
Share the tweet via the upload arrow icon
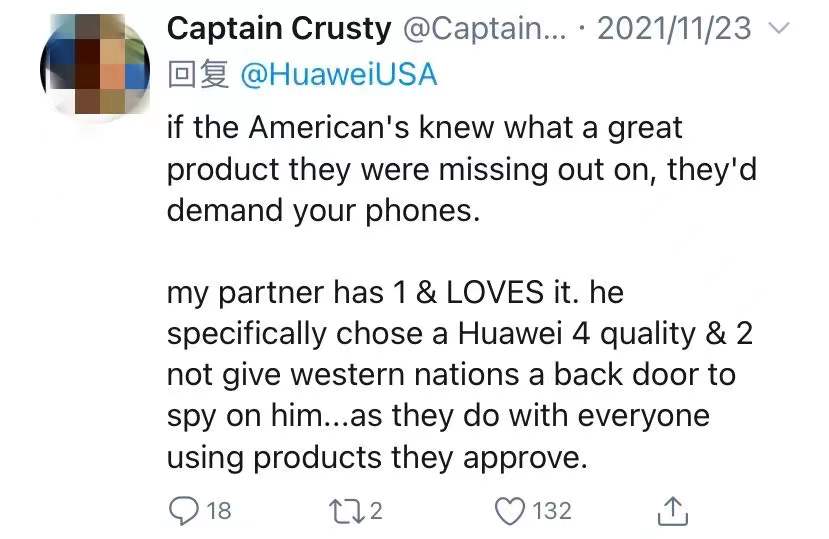[x=673, y=510]
